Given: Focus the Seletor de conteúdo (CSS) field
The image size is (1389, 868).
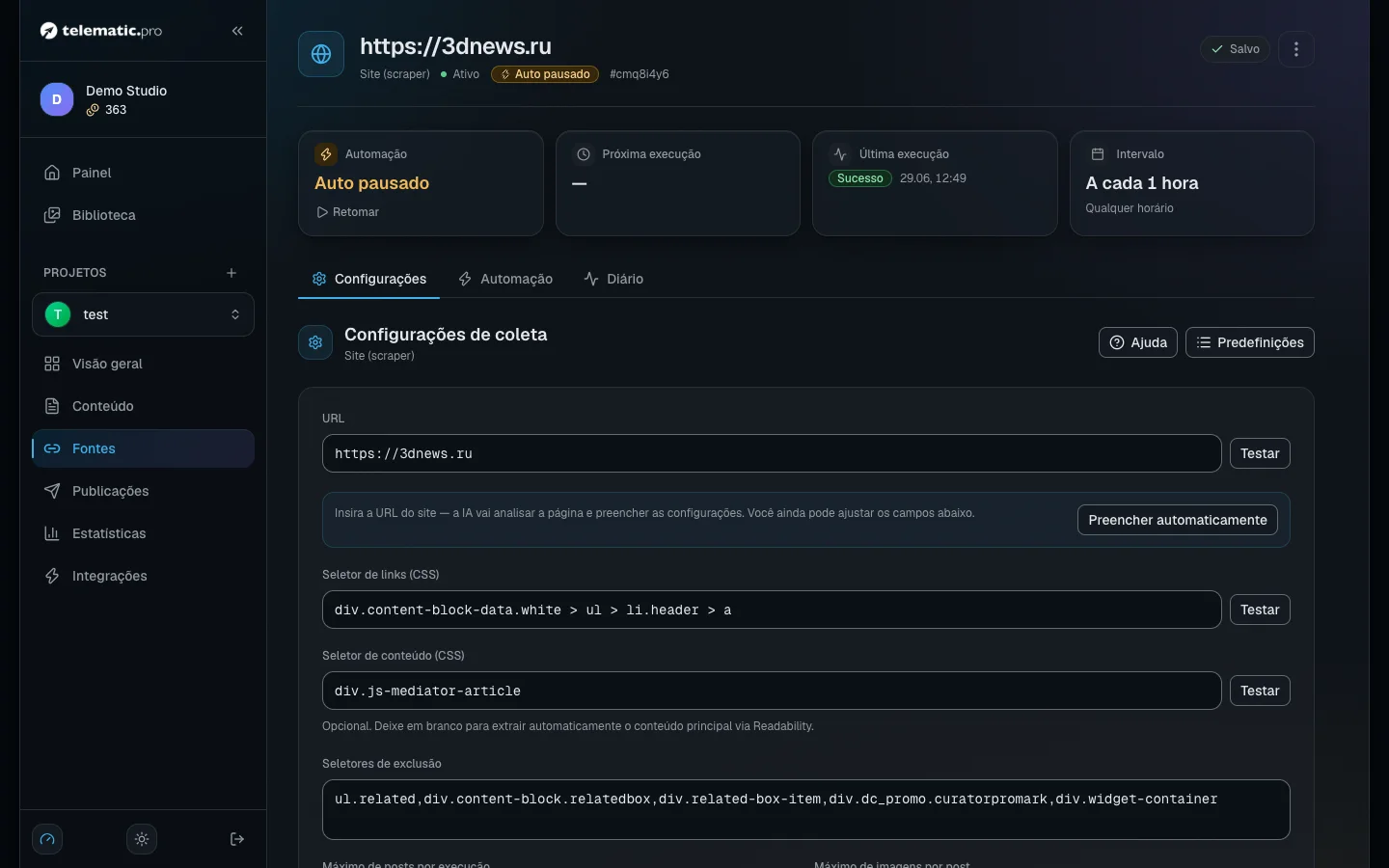Looking at the screenshot, I should [x=772, y=691].
